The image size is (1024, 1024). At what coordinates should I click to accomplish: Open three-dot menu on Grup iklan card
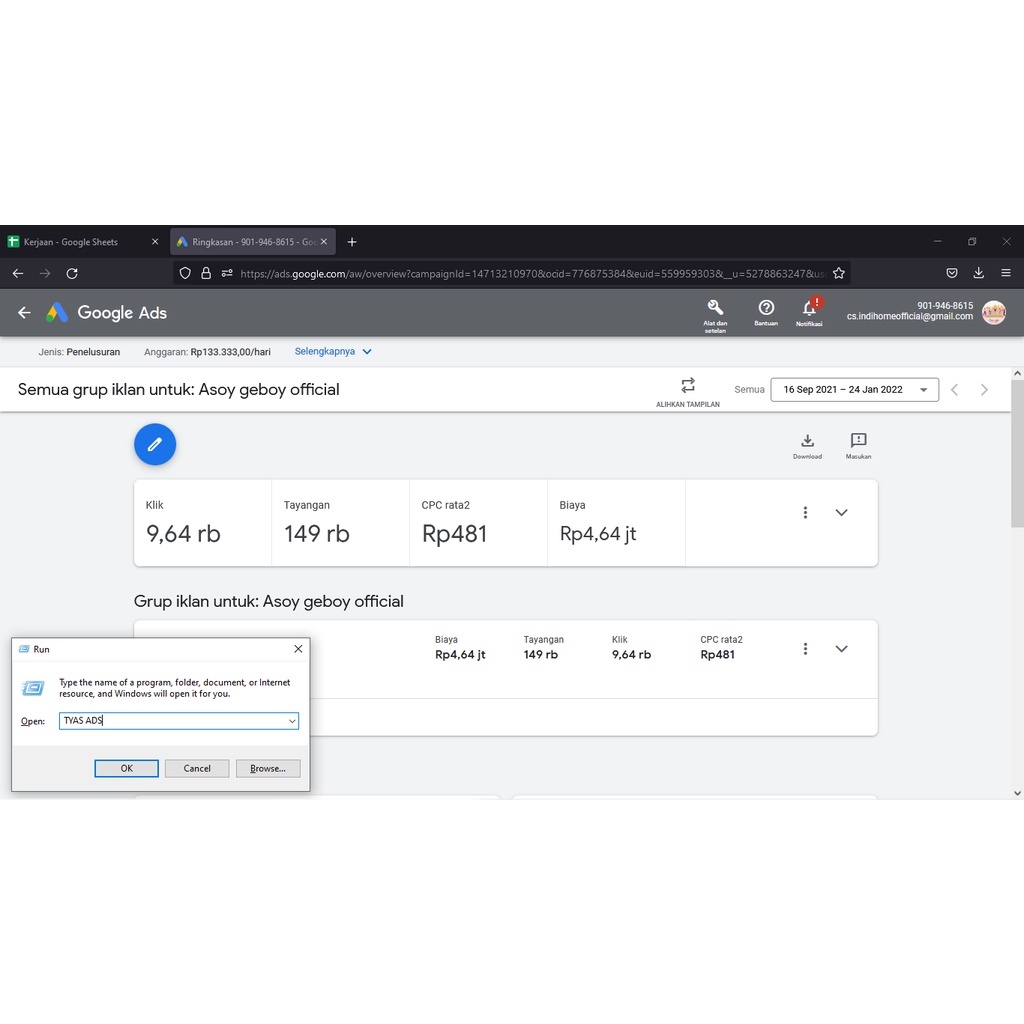805,648
